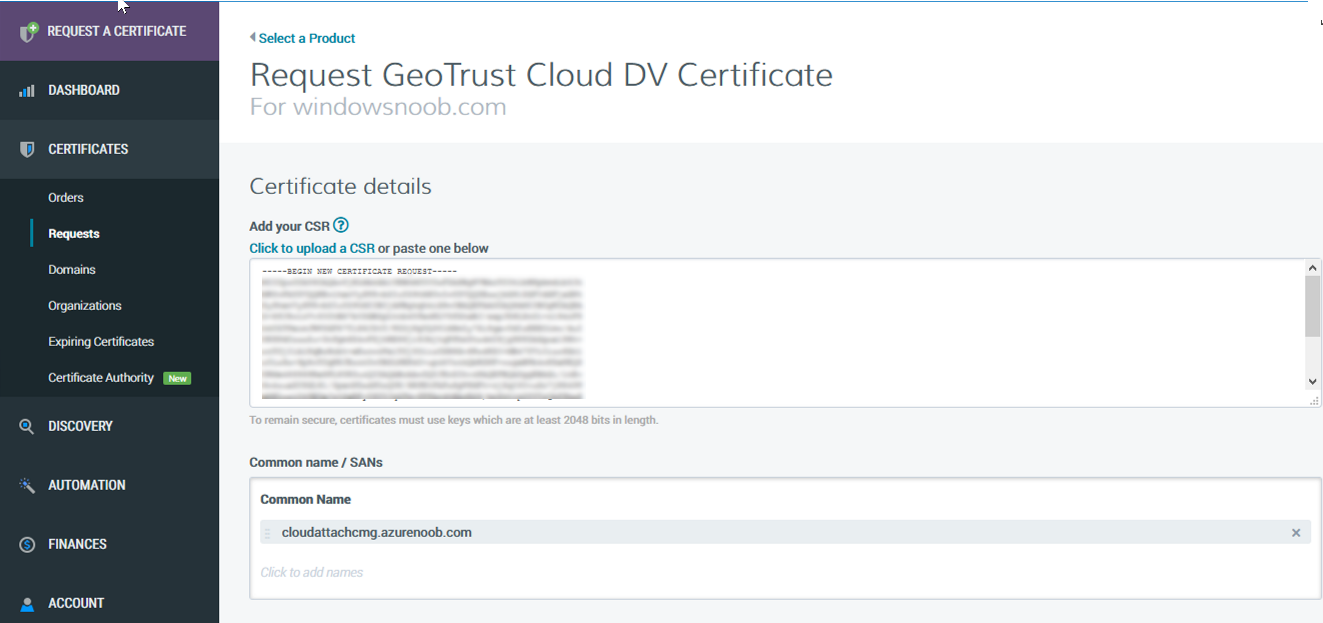Click the Request GeoTrust Cloud DV Certificate heading
The height and width of the screenshot is (623, 1323).
click(x=541, y=75)
